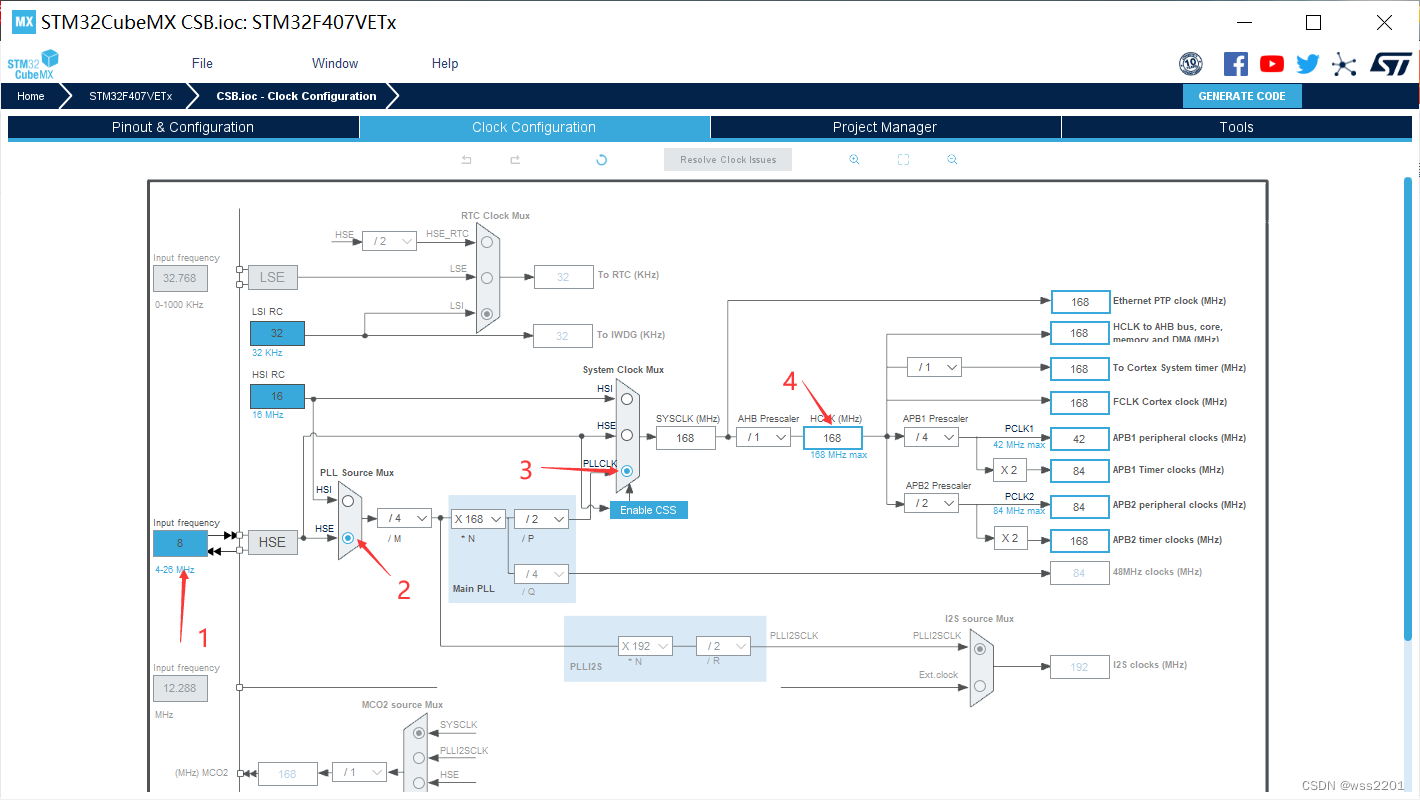Viewport: 1420px width, 800px height.
Task: Go to STM32F407VETx breadcrumb
Action: point(130,96)
